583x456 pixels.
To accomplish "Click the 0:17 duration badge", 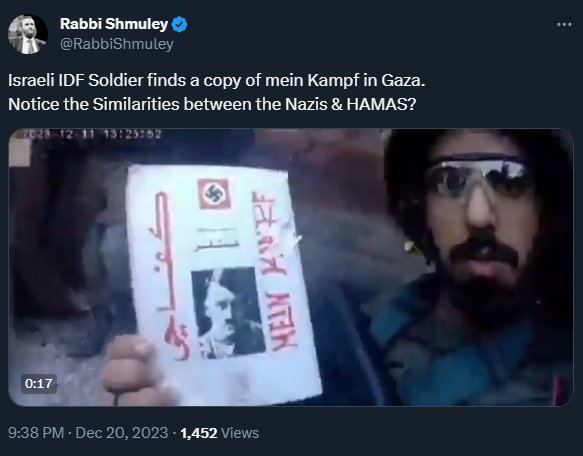I will point(39,383).
